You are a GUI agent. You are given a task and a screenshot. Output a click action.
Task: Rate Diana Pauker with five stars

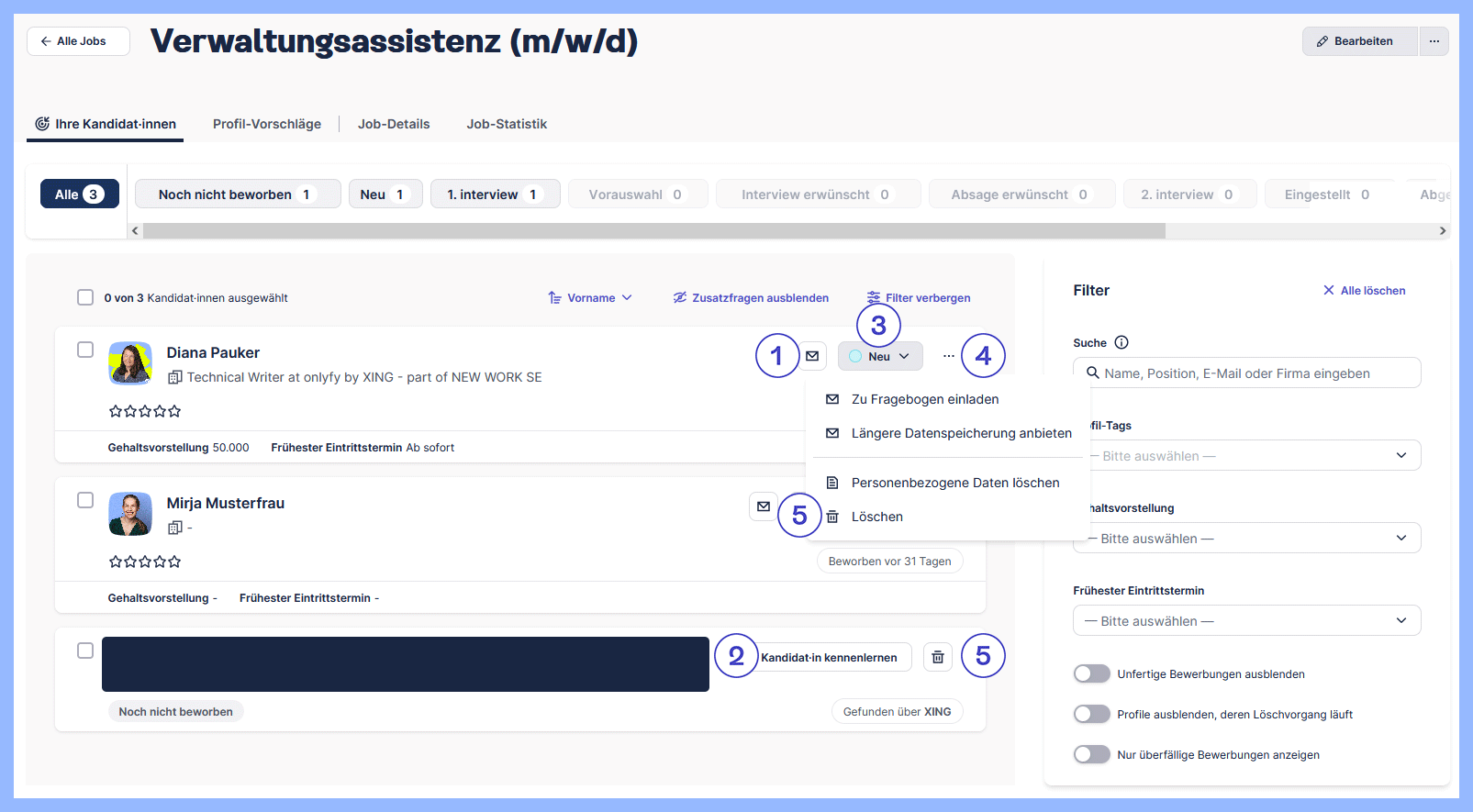point(174,411)
